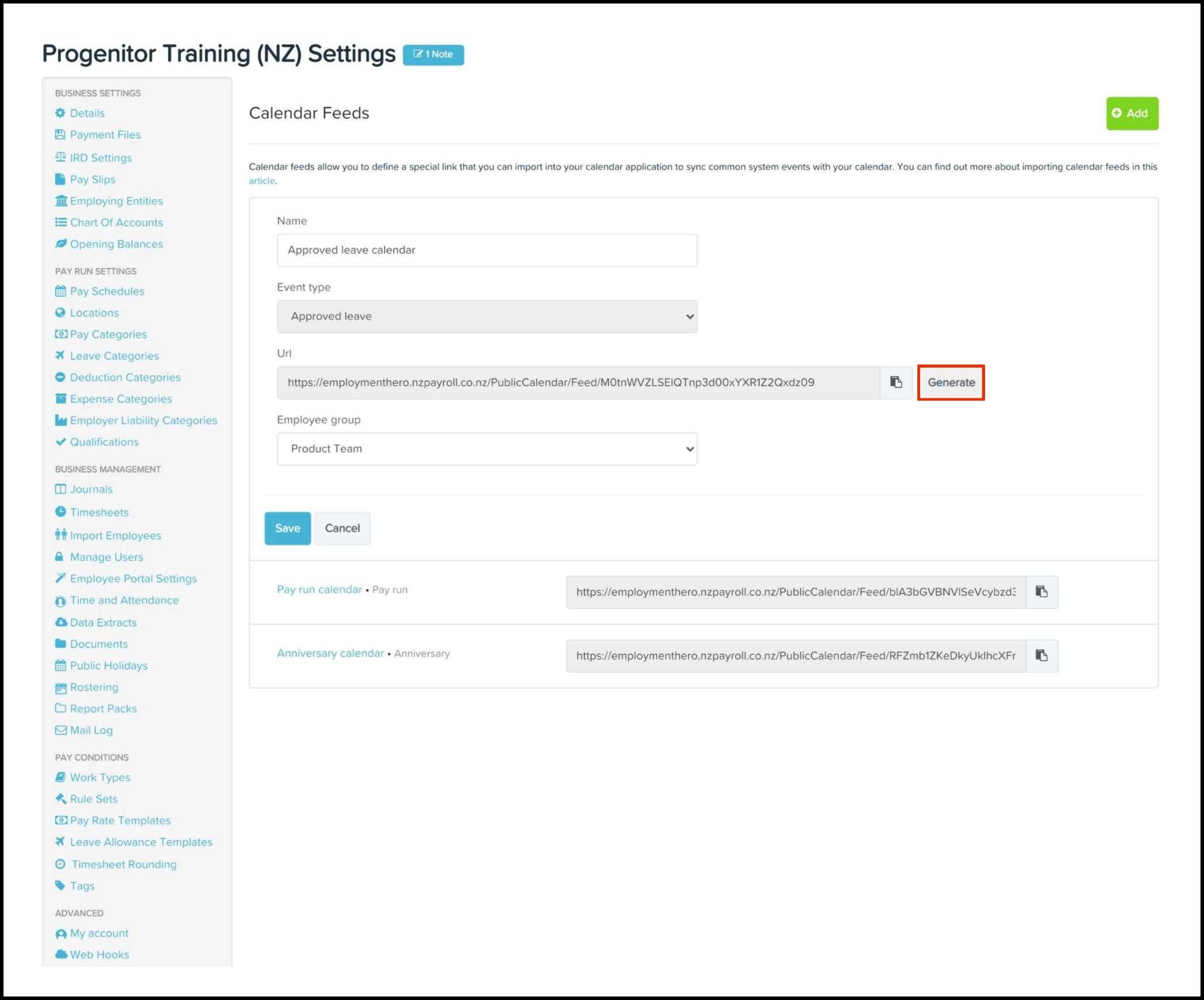Click the Leave Categories plane icon
Image resolution: width=1204 pixels, height=1000 pixels.
tap(60, 356)
